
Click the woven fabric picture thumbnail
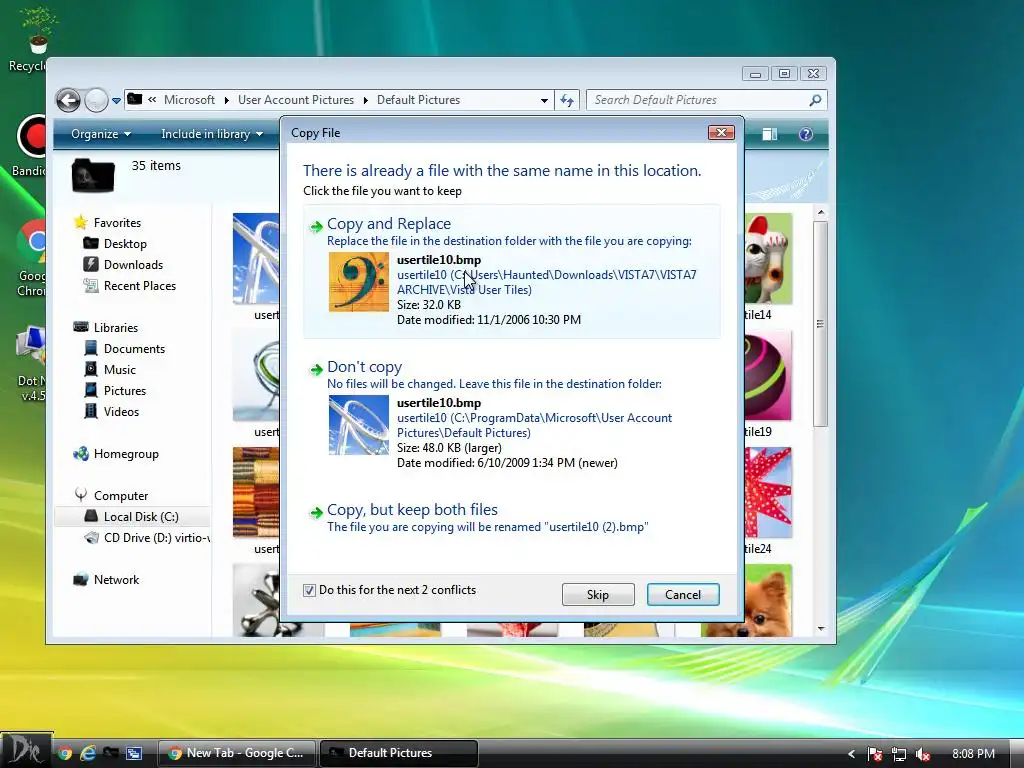[256, 492]
